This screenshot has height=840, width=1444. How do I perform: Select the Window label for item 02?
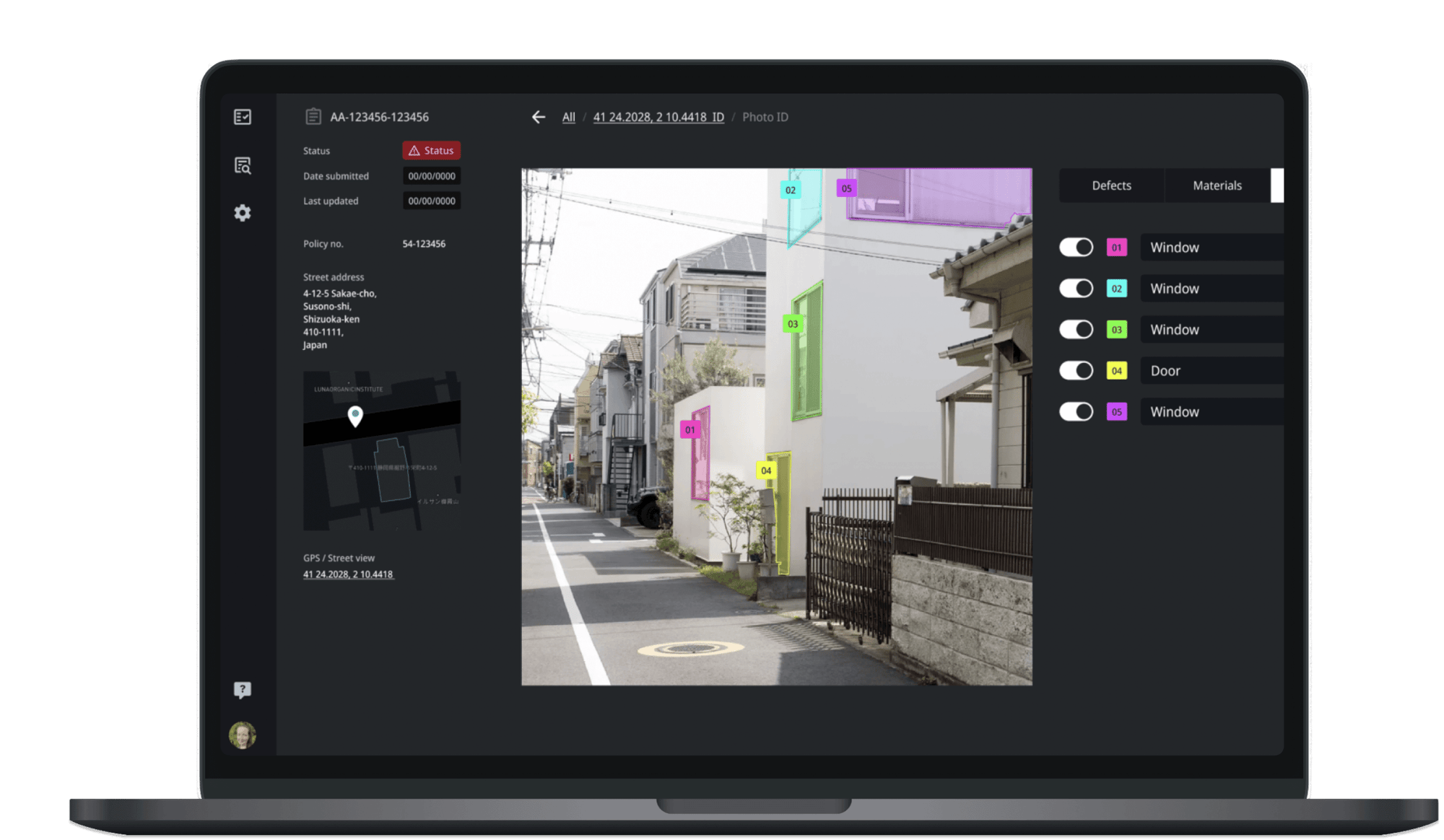point(1212,289)
